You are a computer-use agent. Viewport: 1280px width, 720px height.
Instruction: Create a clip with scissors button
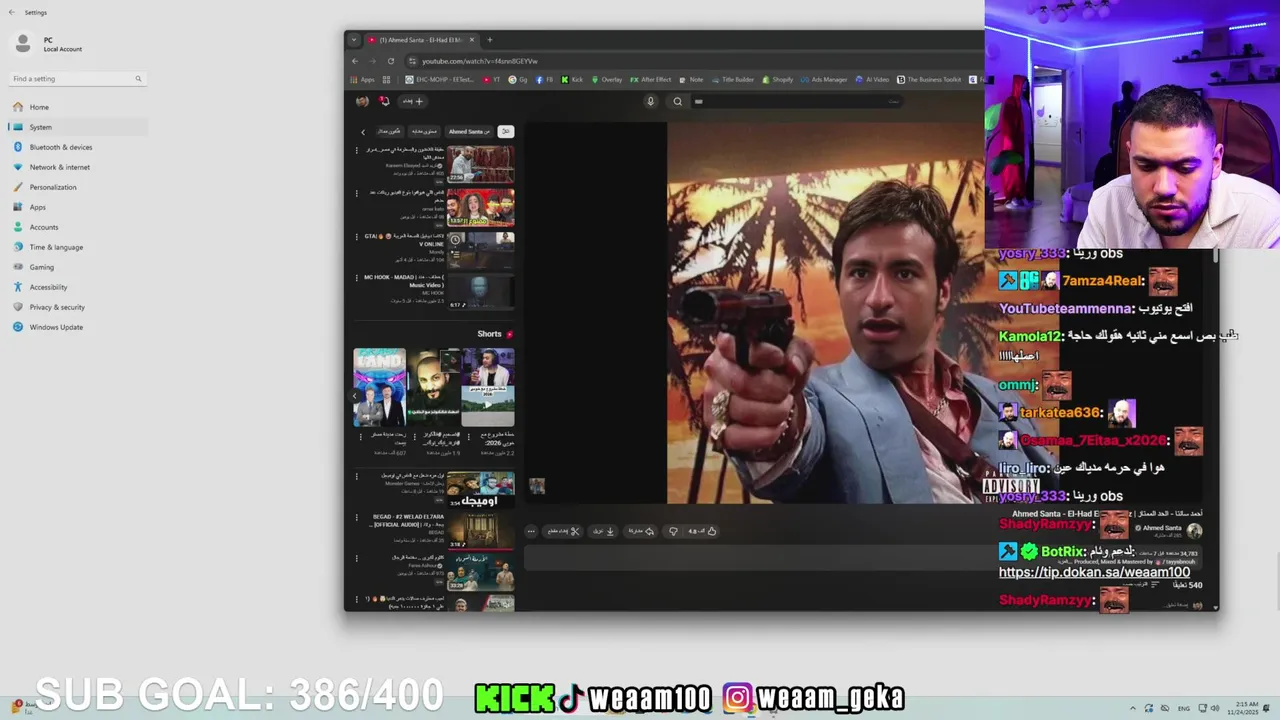pyautogui.click(x=563, y=531)
